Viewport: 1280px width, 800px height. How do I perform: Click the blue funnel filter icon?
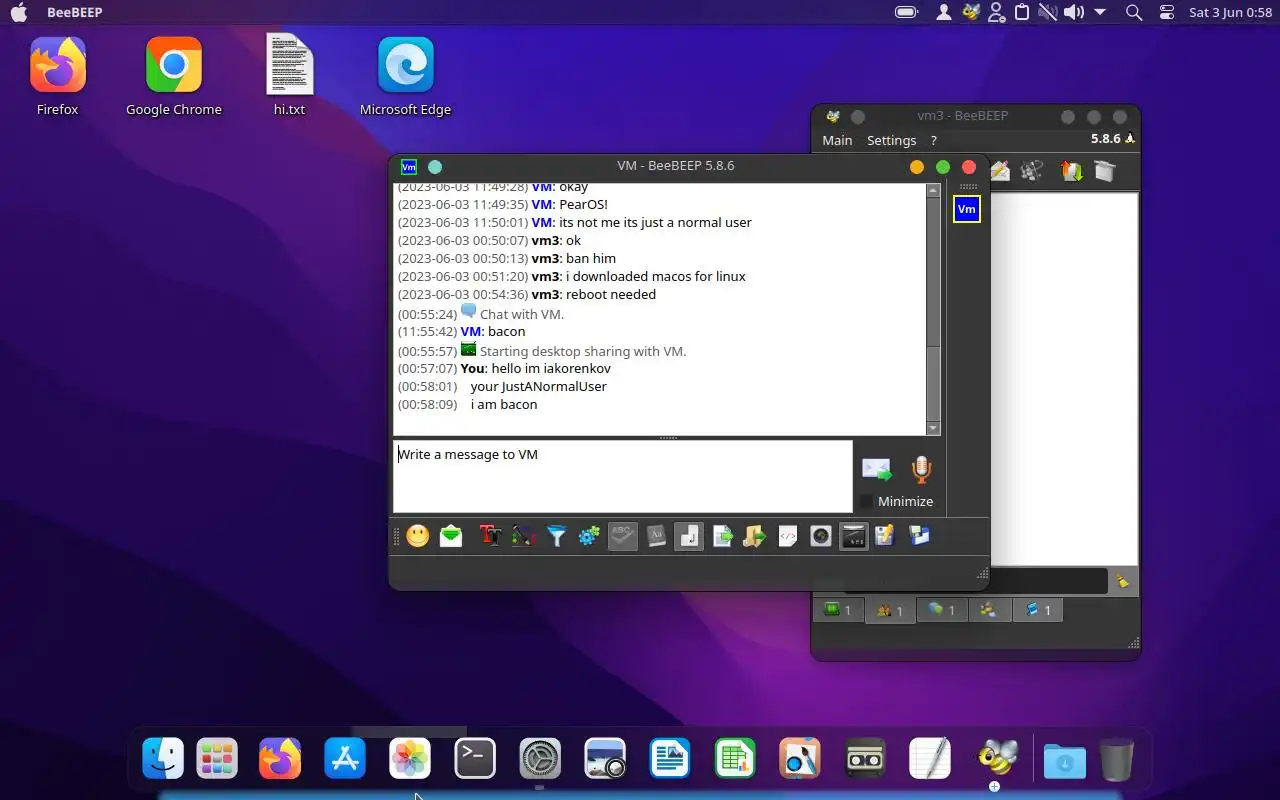(x=556, y=536)
